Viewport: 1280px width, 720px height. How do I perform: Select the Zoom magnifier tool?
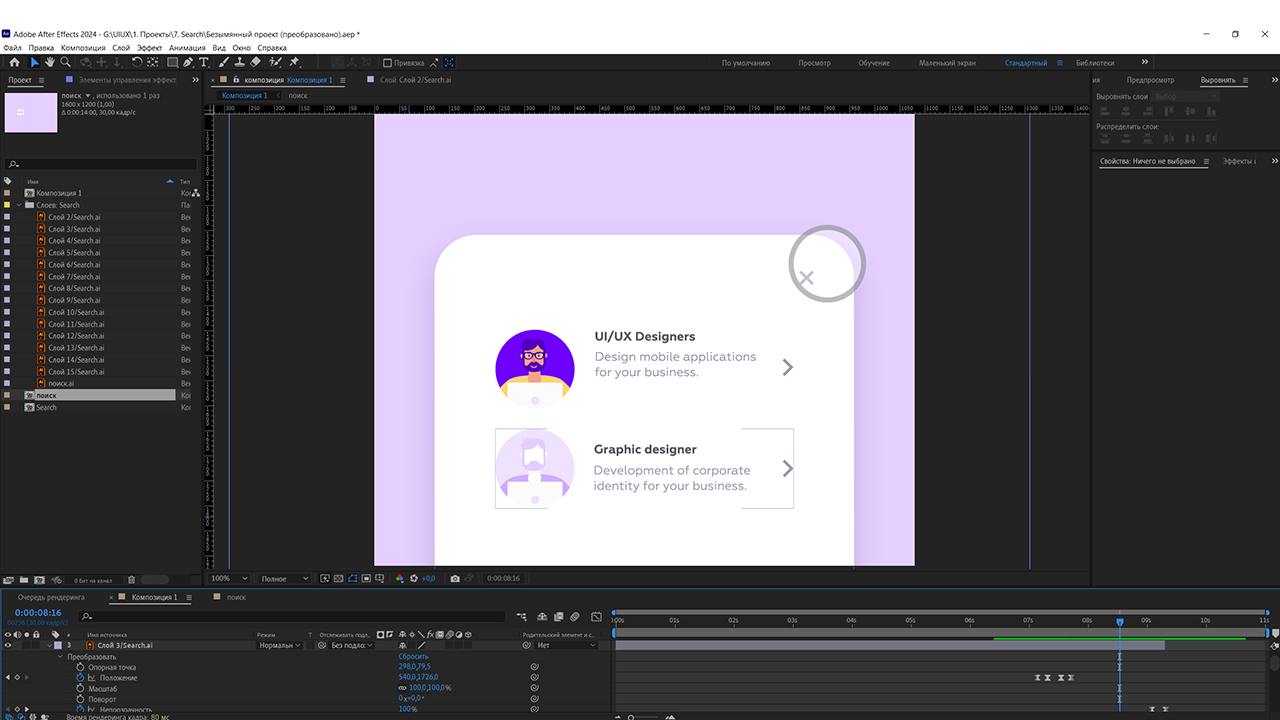click(66, 62)
